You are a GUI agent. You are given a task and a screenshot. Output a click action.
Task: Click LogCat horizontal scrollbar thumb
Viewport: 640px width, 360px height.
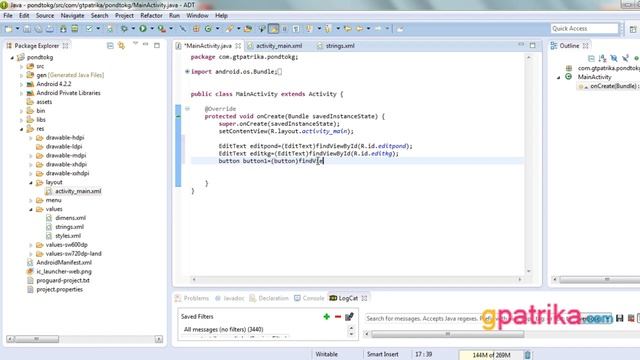(x=448, y=334)
